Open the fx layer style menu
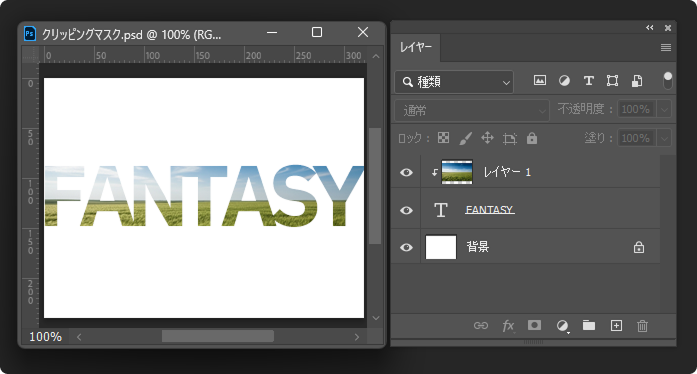The height and width of the screenshot is (374, 697). (x=508, y=326)
